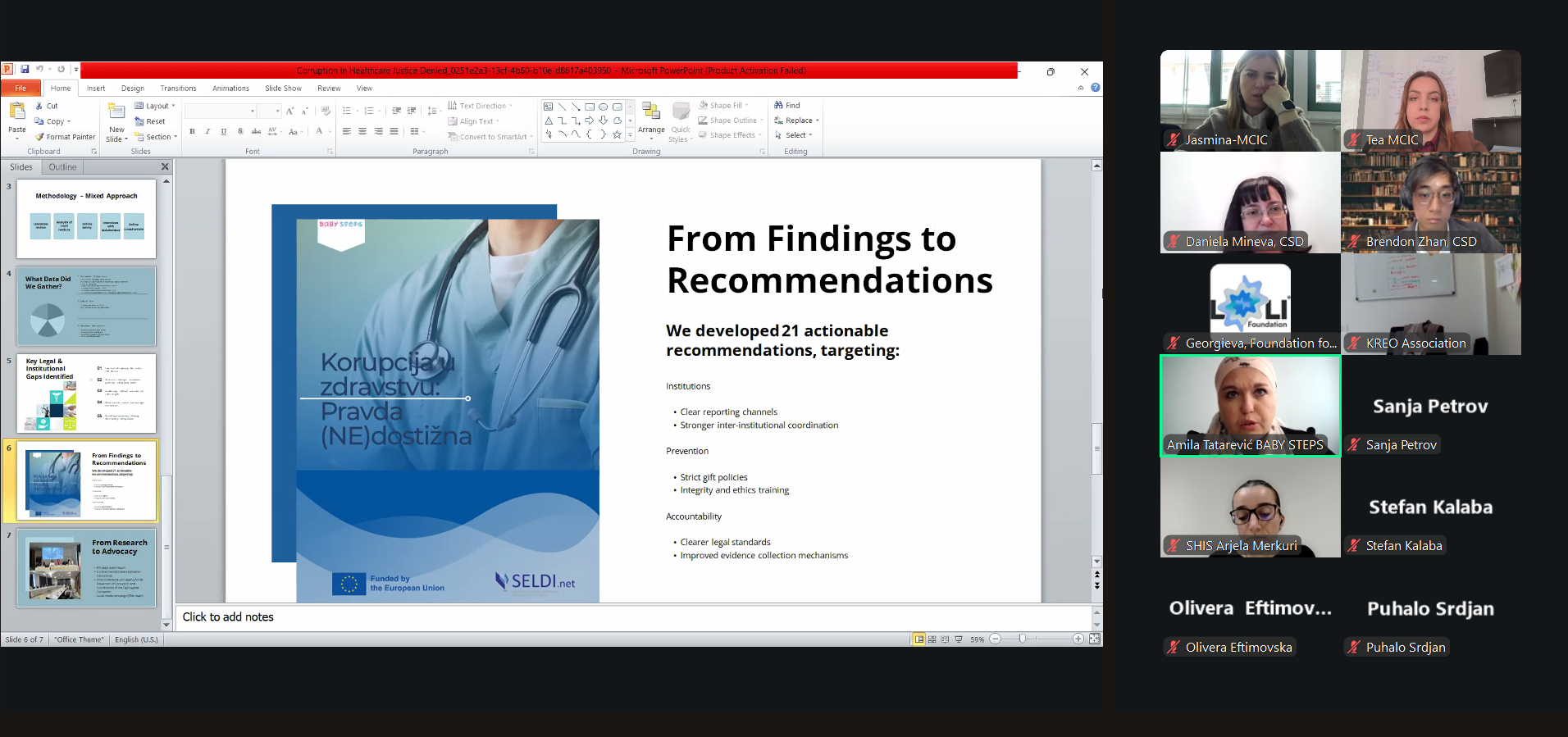1568x737 pixels.
Task: Toggle Reading View in status bar
Action: click(946, 639)
